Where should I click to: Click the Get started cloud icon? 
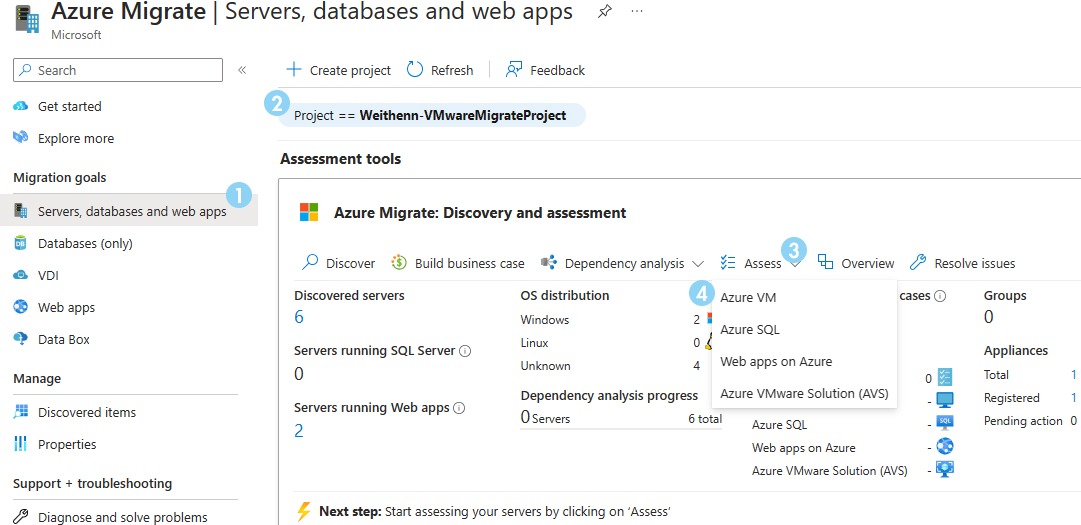pyautogui.click(x=21, y=107)
